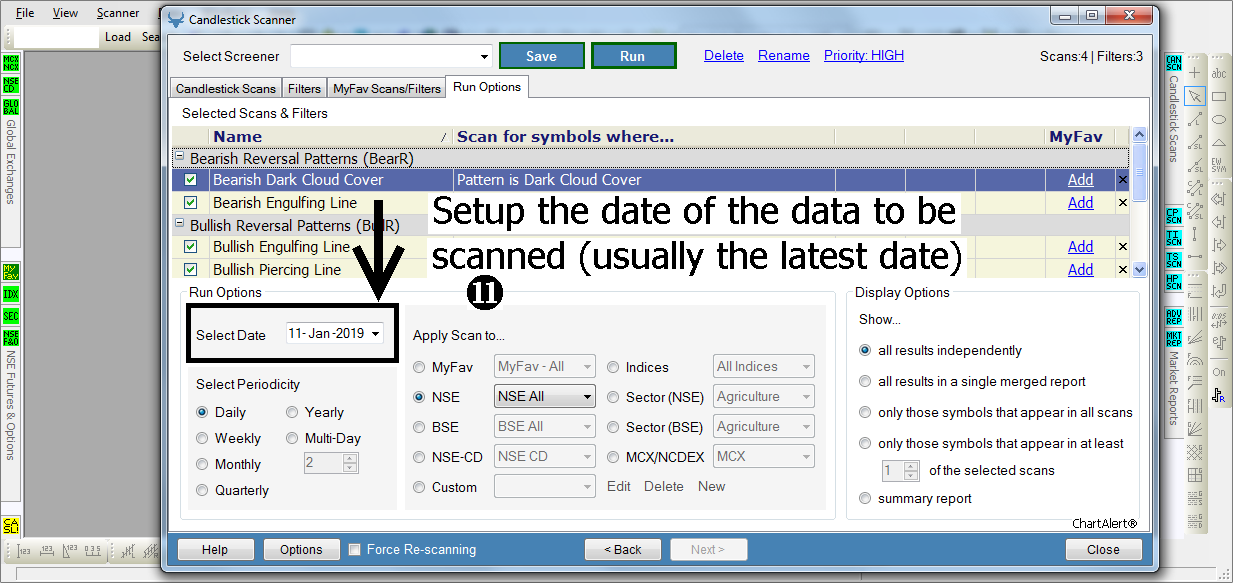Remove the Bullish Piercing Line scan row
Screen dimensions: 1233x583
(x=1122, y=270)
